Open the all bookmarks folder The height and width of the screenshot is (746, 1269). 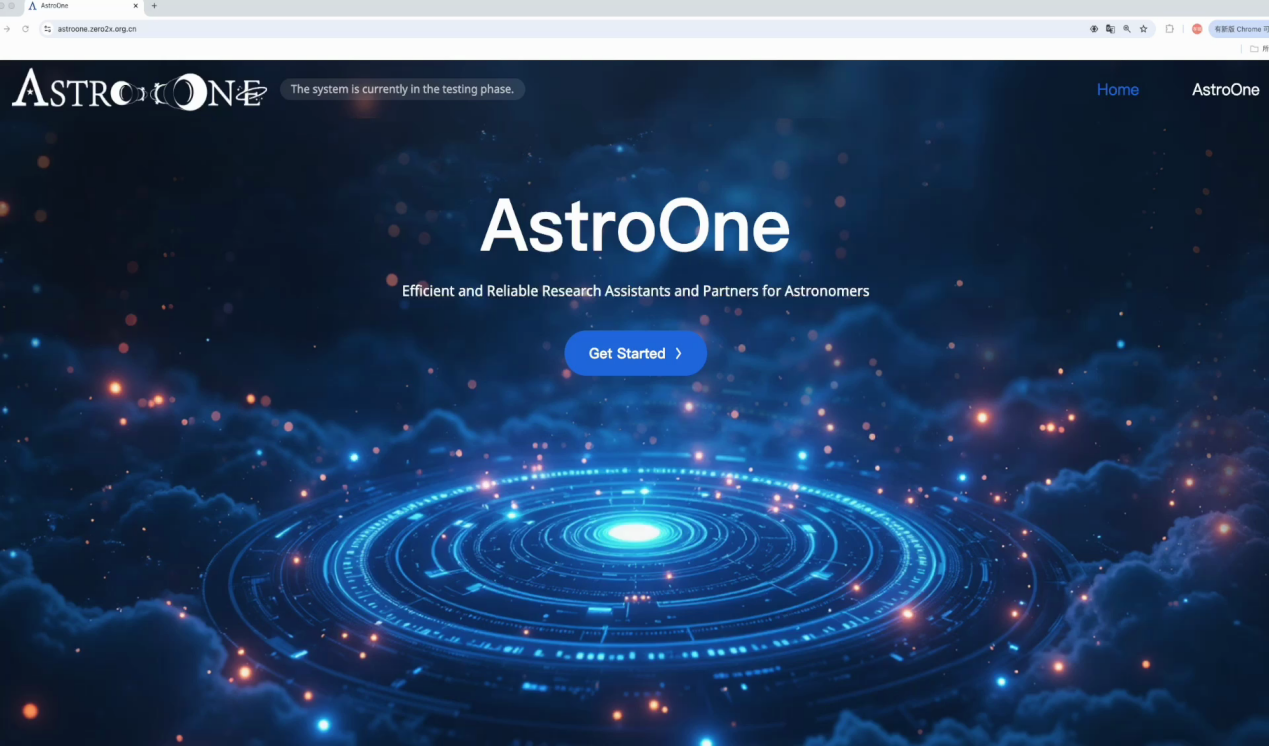coord(1258,48)
